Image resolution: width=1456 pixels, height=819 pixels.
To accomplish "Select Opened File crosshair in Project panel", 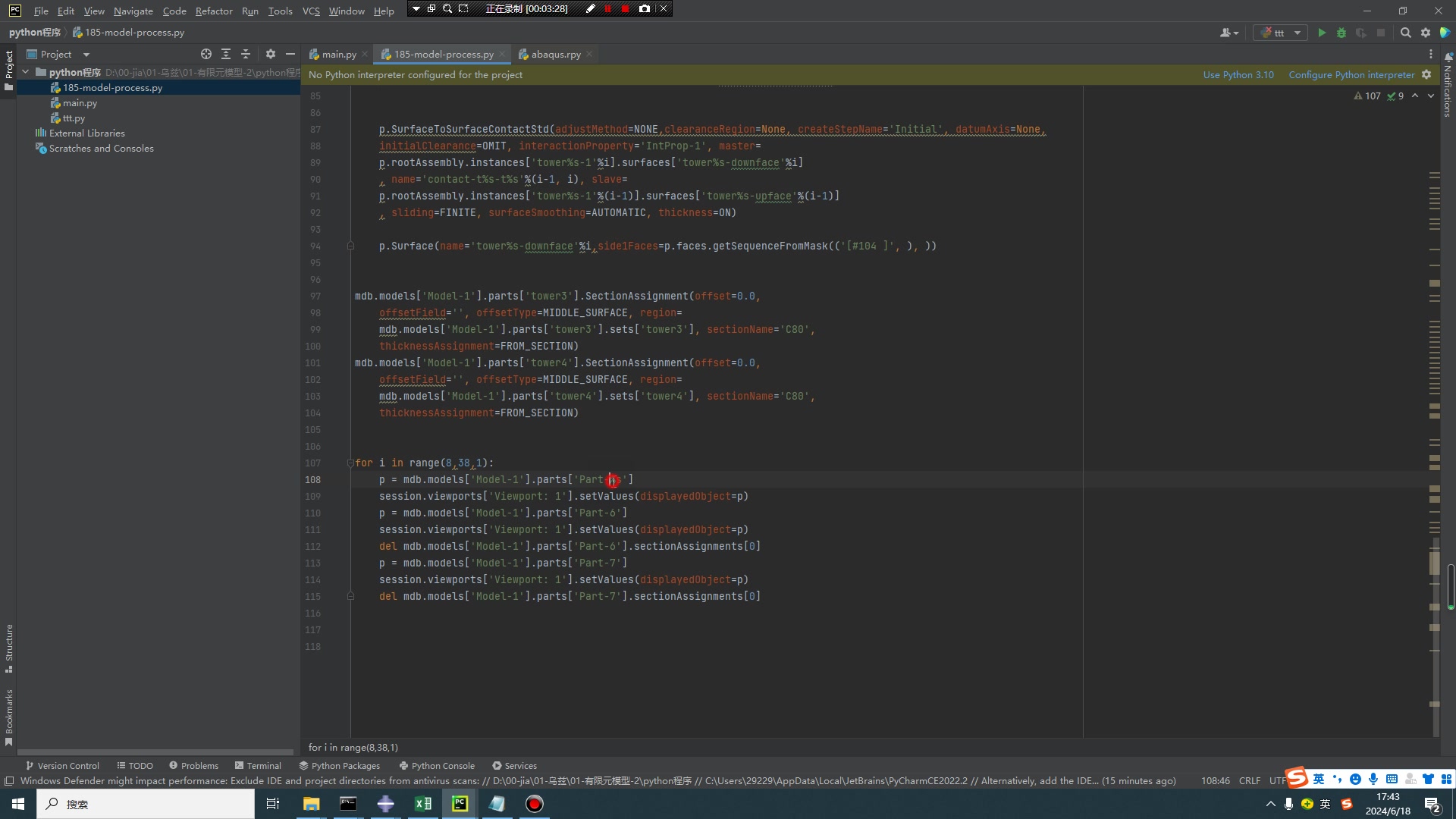I will click(206, 54).
